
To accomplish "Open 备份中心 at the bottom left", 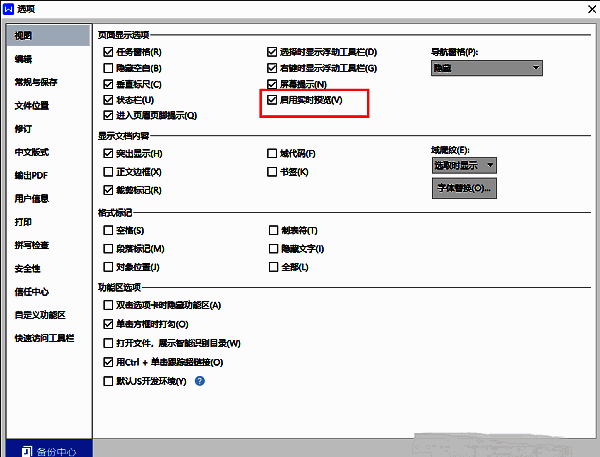I will pos(49,451).
